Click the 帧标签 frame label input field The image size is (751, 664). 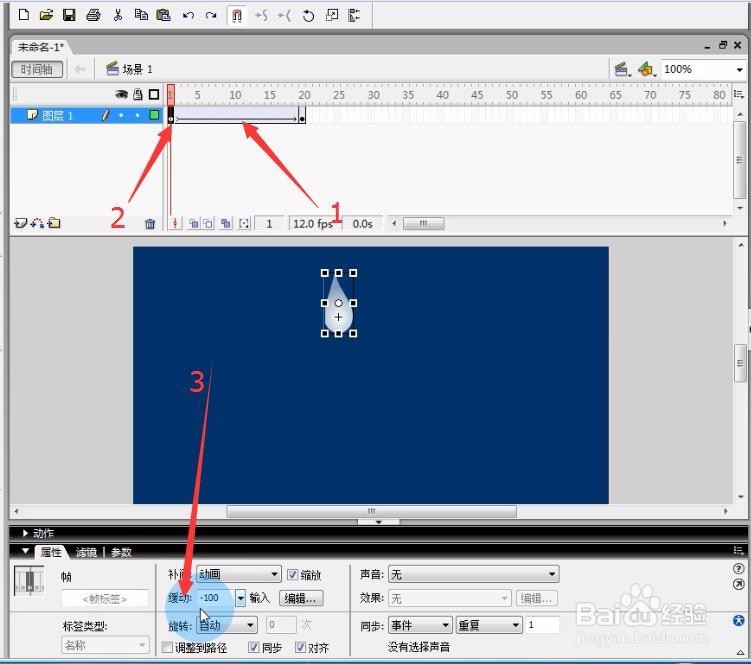tap(105, 599)
